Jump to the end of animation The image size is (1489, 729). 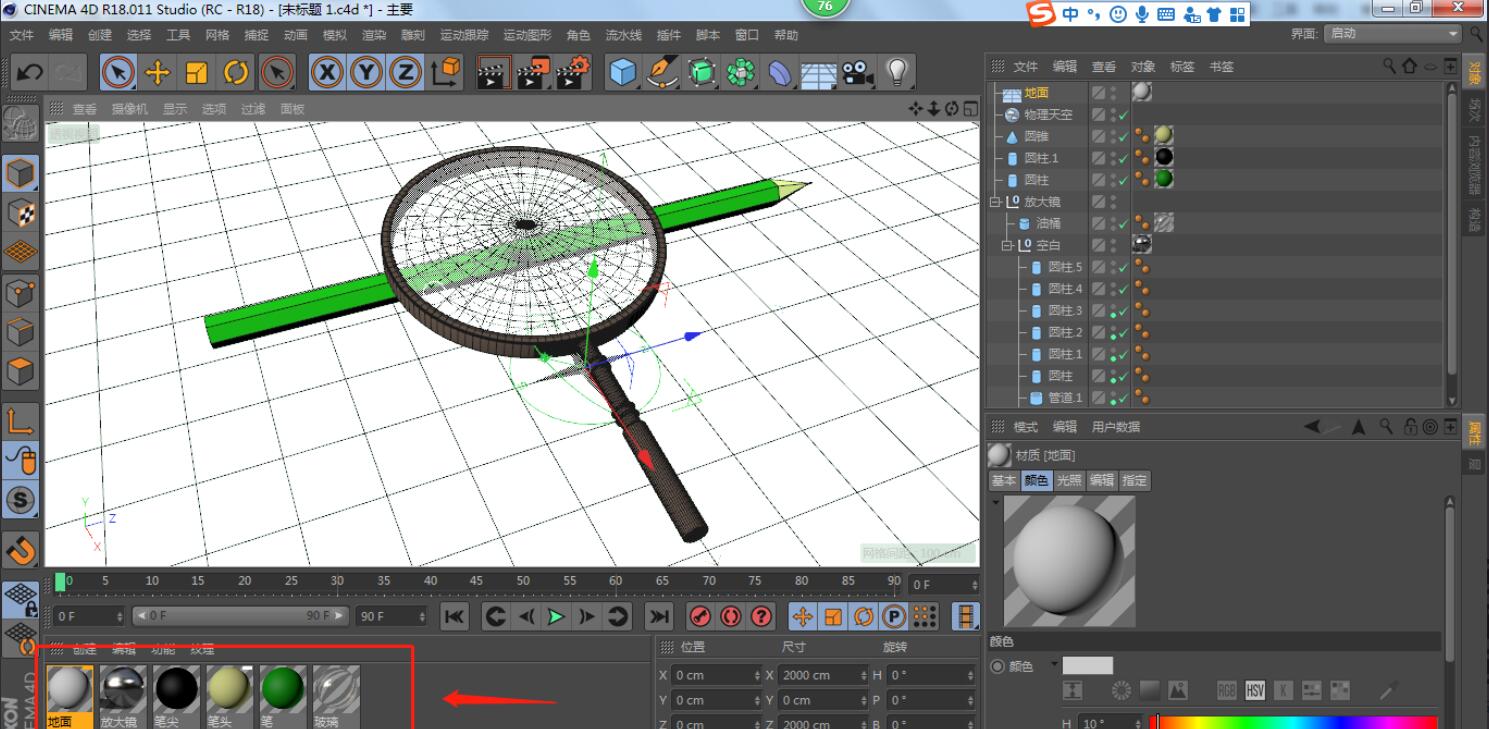659,617
